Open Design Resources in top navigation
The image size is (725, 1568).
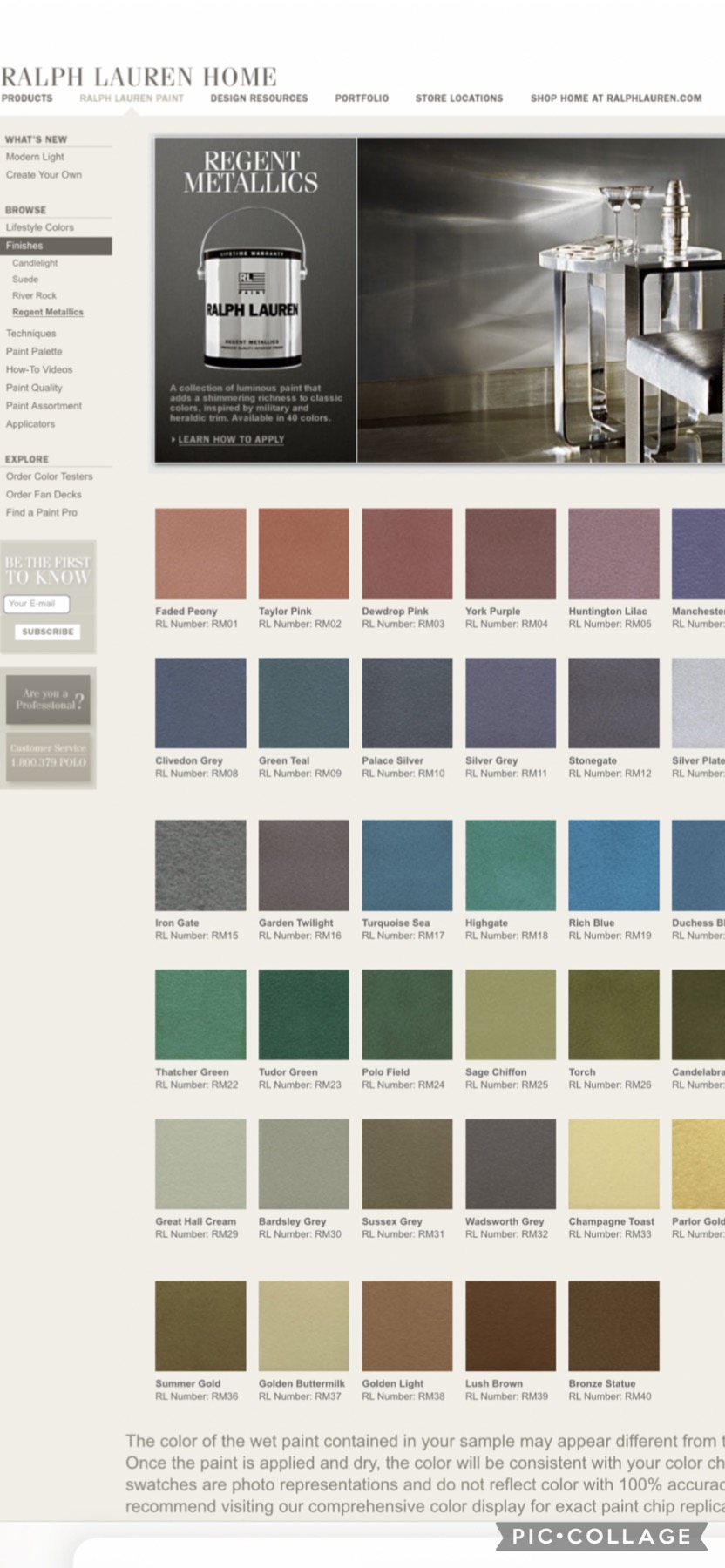point(259,98)
